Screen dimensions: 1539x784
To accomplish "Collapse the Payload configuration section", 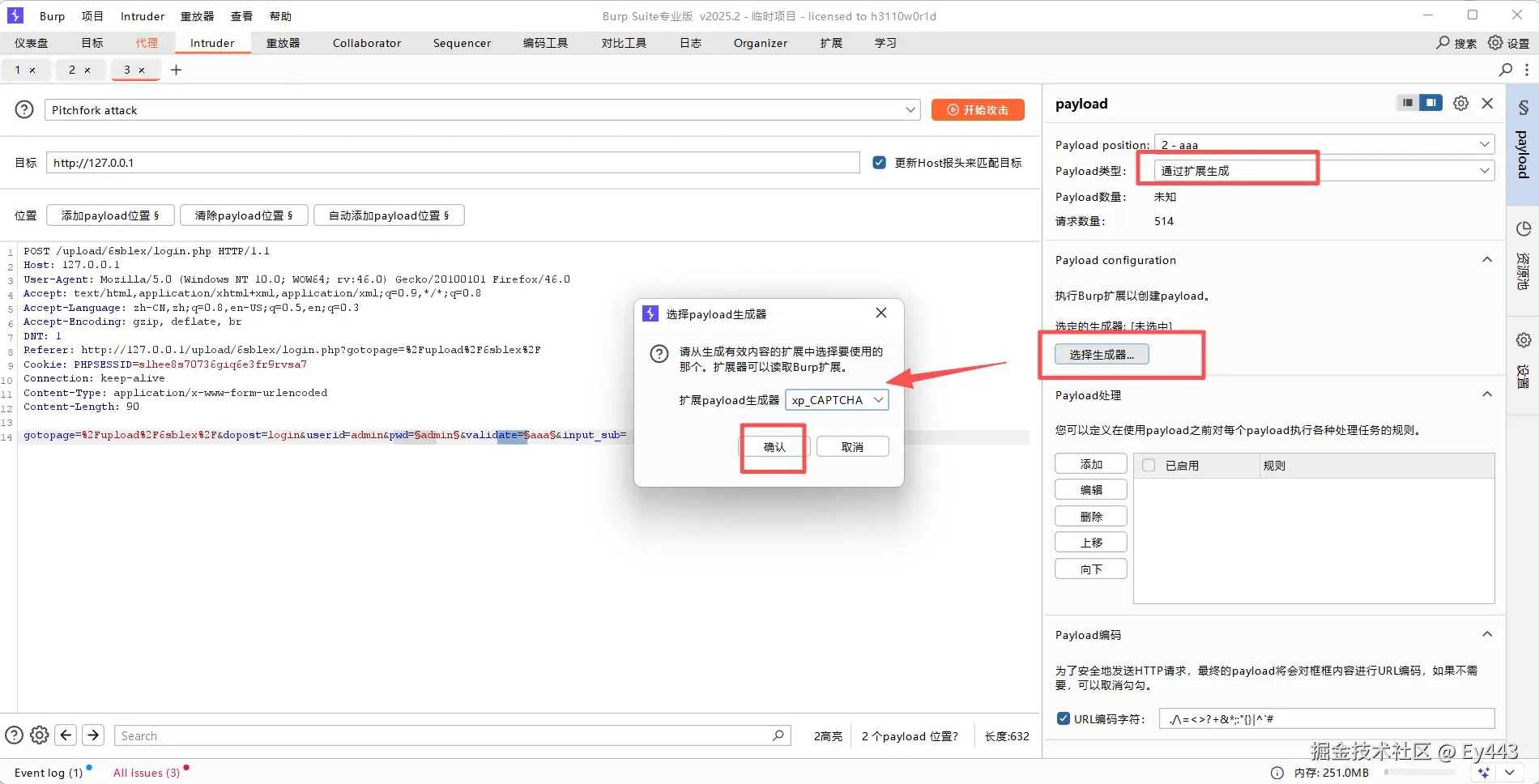I will 1487,260.
